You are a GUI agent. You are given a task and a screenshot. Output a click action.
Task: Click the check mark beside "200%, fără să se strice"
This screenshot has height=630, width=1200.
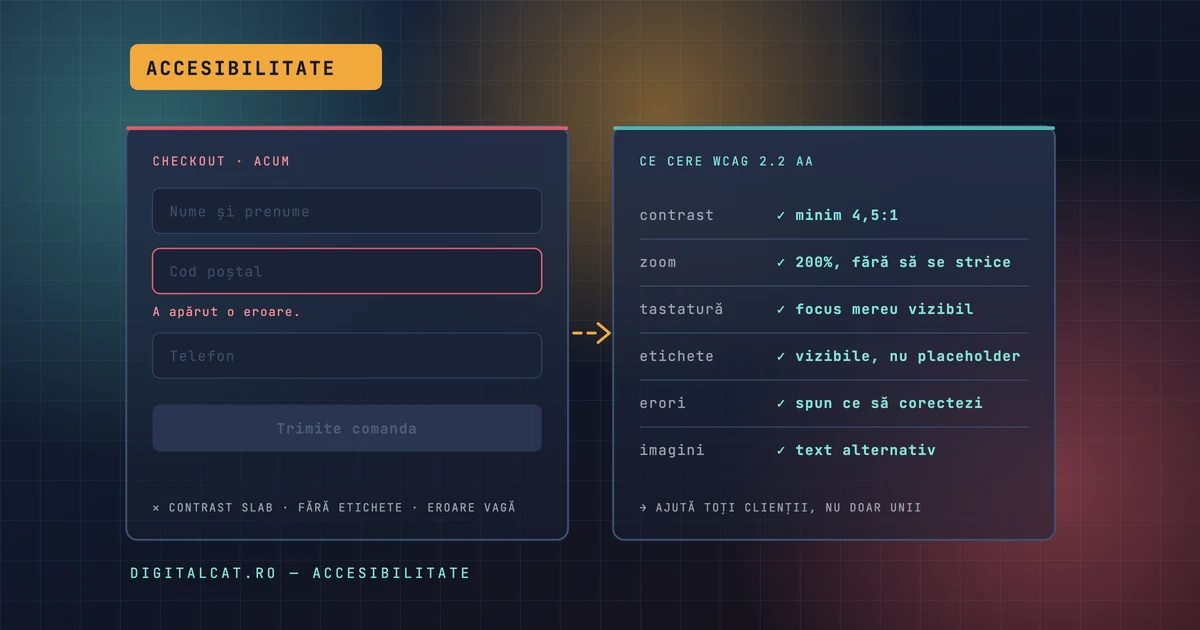coord(781,262)
